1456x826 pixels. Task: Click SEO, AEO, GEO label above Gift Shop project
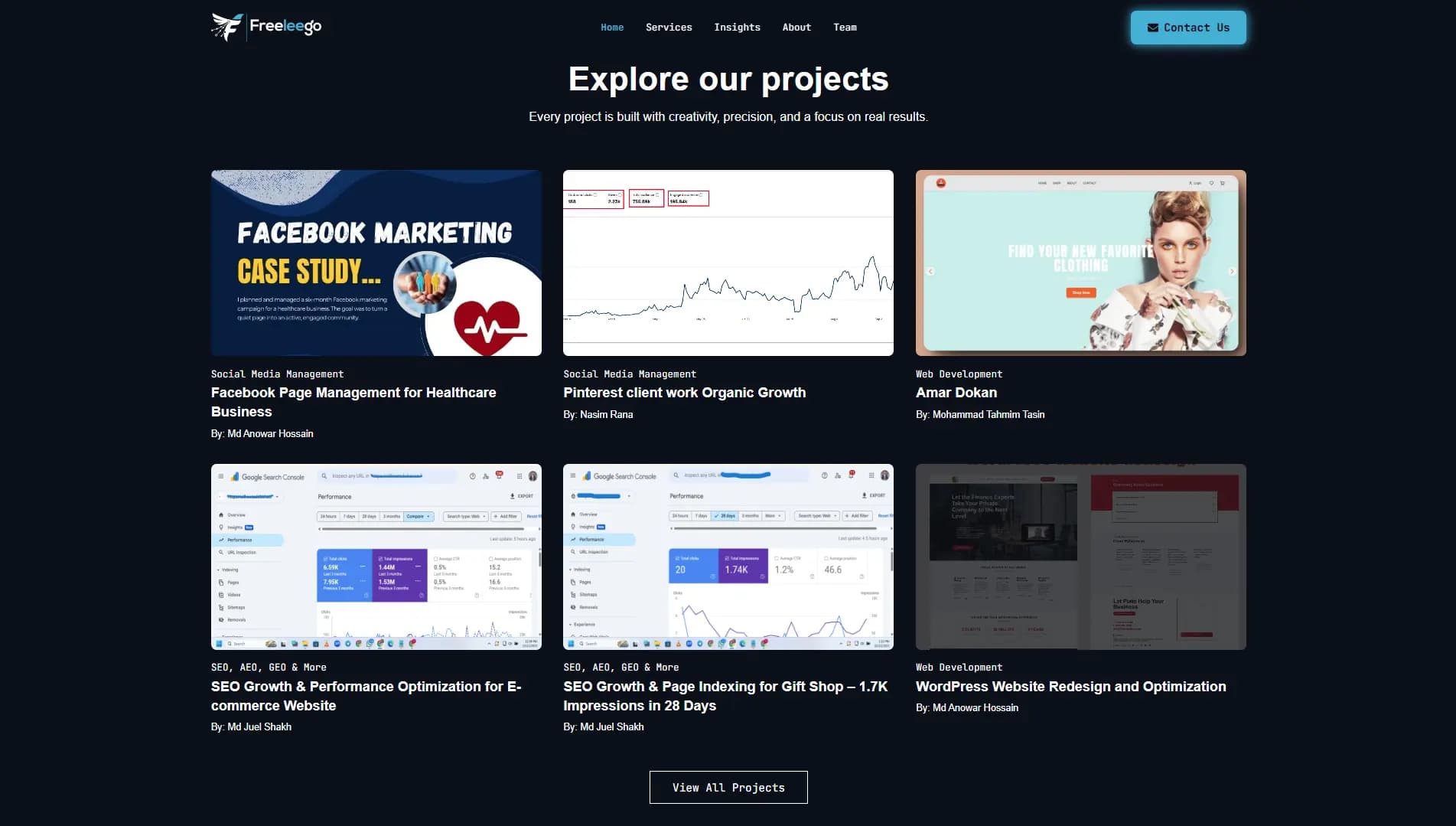(x=621, y=668)
